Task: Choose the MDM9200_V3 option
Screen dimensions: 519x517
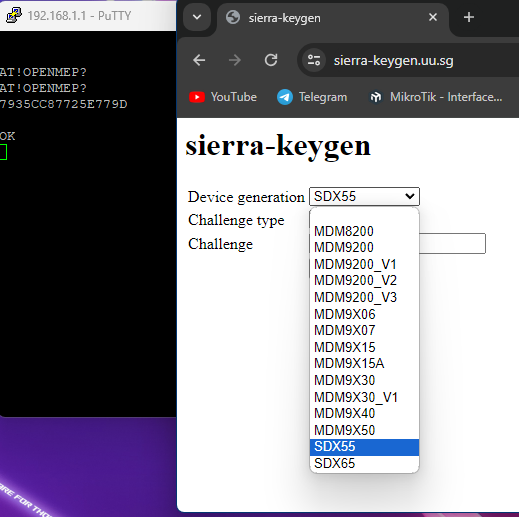Action: tap(364, 297)
